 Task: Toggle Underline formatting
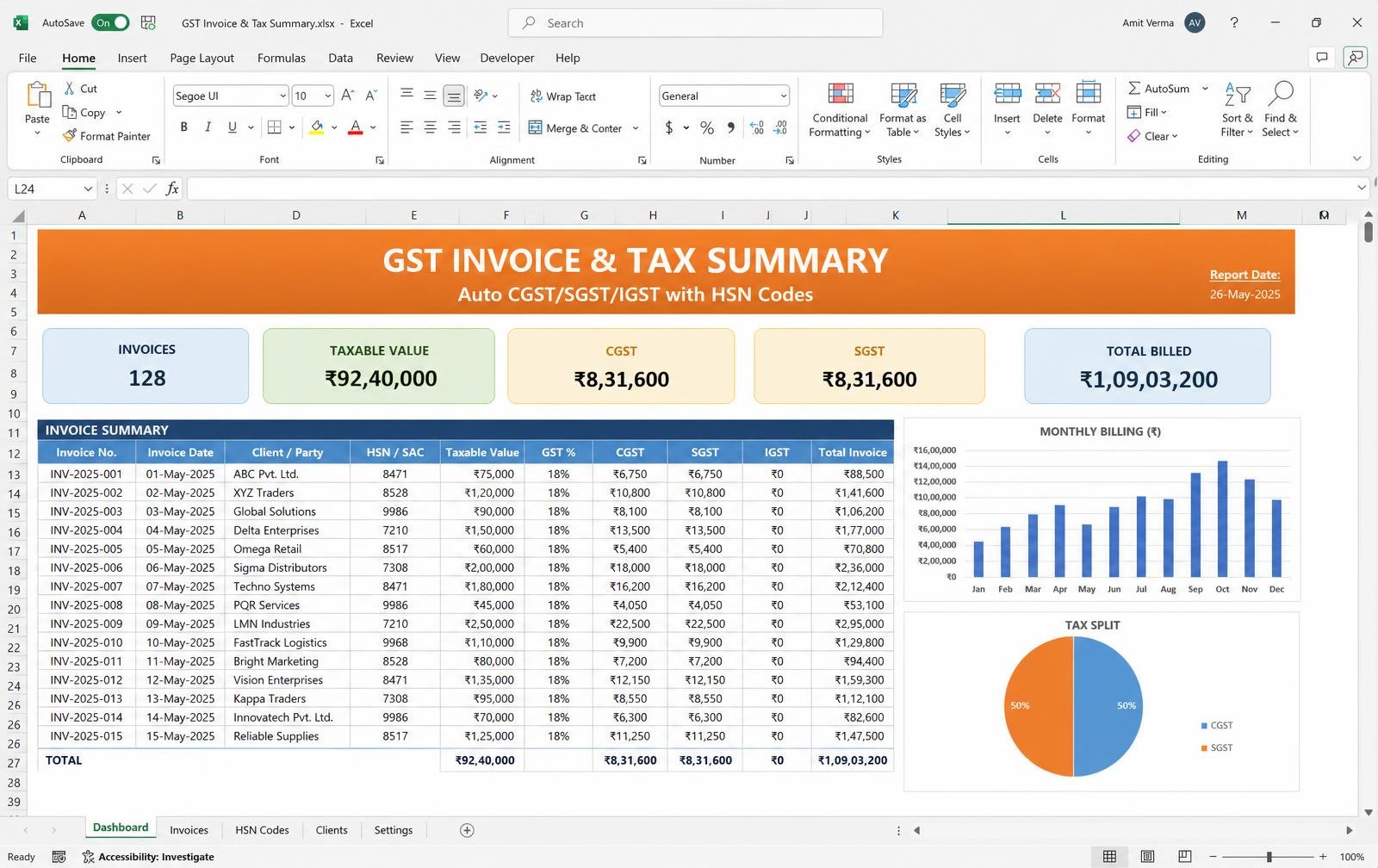tap(232, 127)
